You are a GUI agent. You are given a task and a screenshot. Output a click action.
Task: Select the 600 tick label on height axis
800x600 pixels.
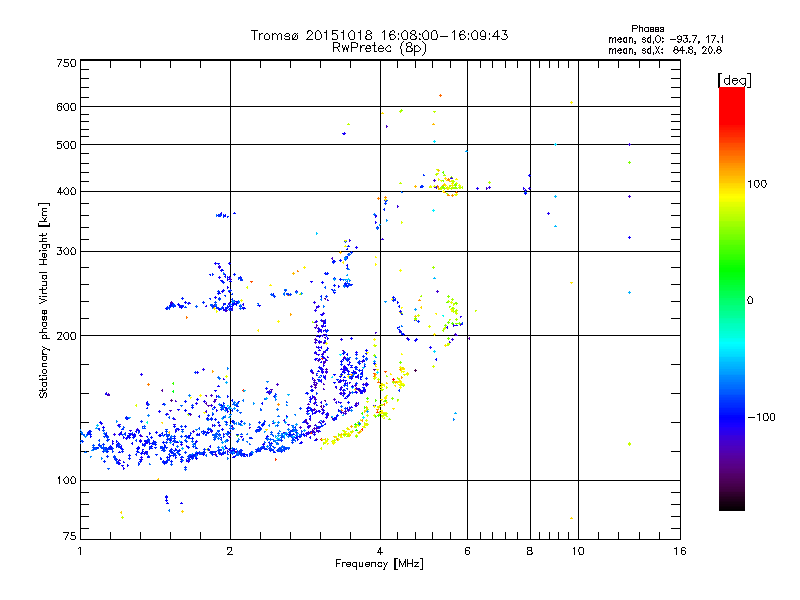(66, 107)
